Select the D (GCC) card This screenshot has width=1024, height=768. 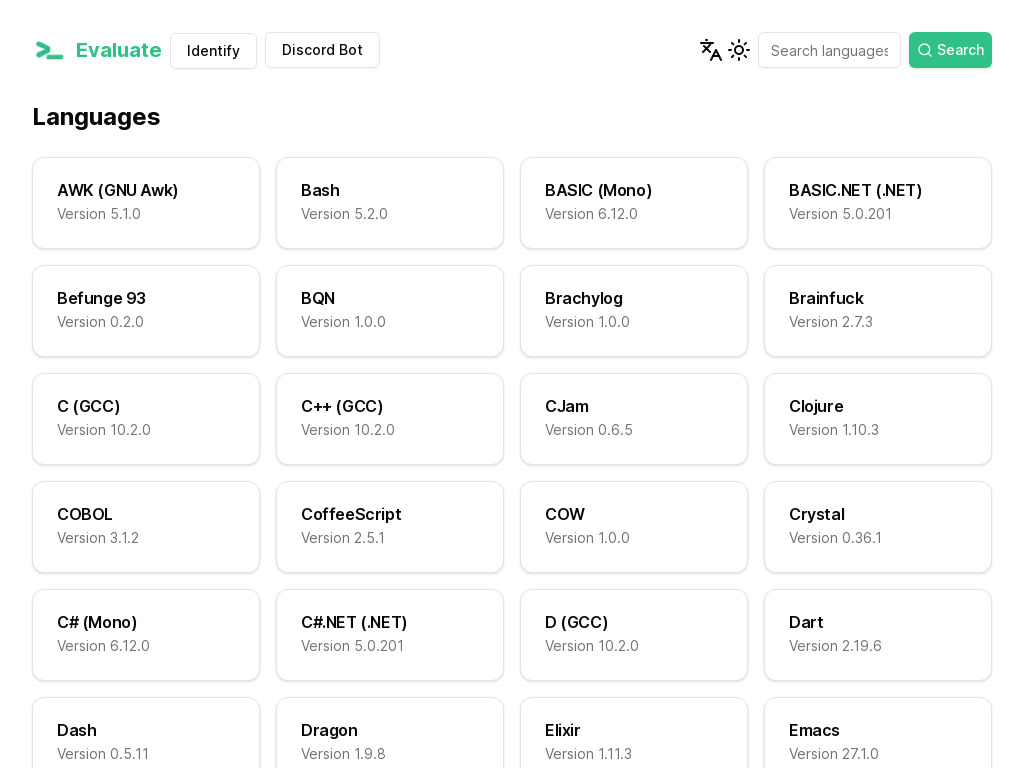coord(634,635)
